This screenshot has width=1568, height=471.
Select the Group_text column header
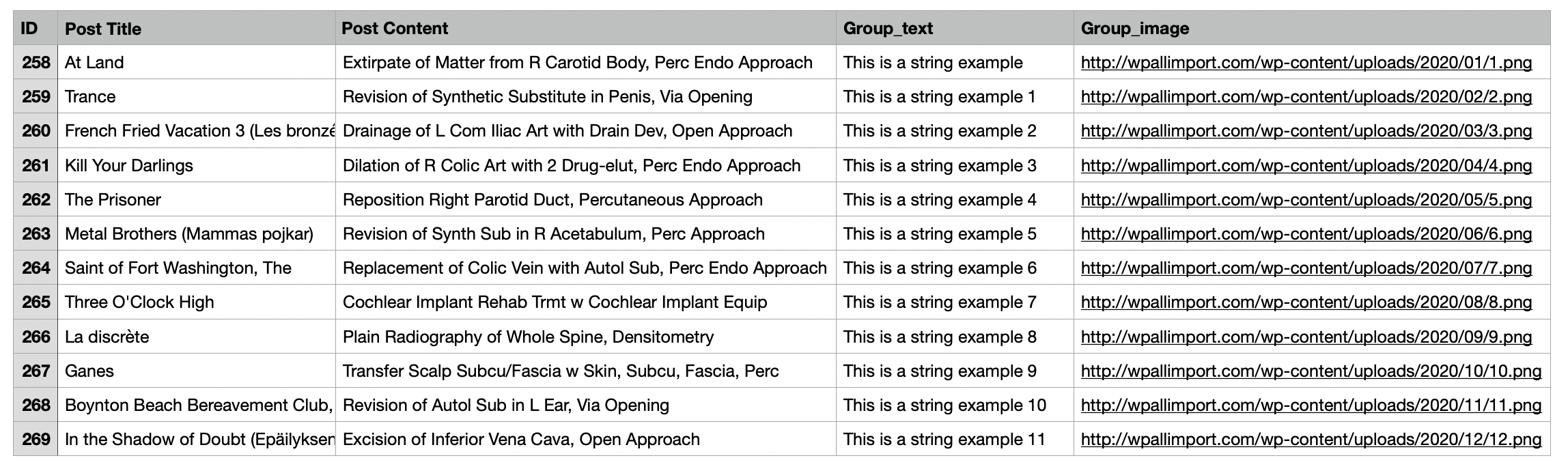tap(888, 29)
